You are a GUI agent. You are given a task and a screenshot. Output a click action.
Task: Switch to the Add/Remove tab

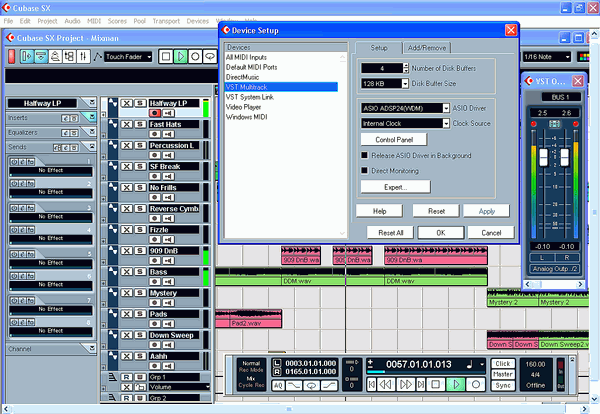click(427, 48)
